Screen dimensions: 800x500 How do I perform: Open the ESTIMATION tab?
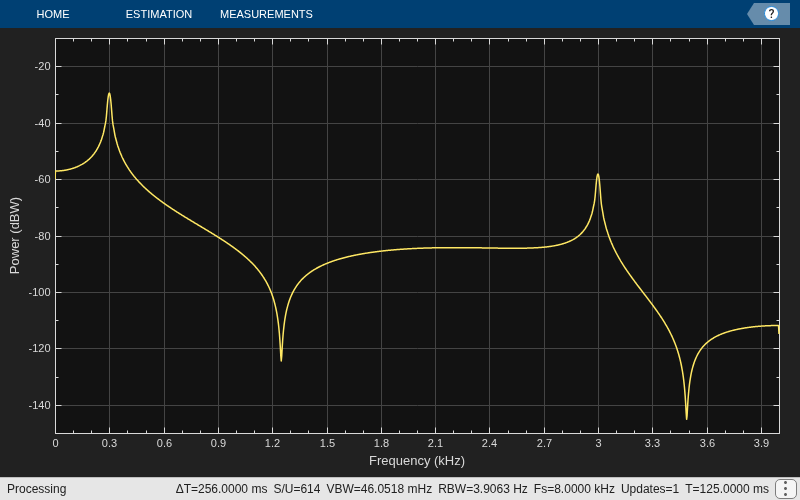(x=159, y=14)
